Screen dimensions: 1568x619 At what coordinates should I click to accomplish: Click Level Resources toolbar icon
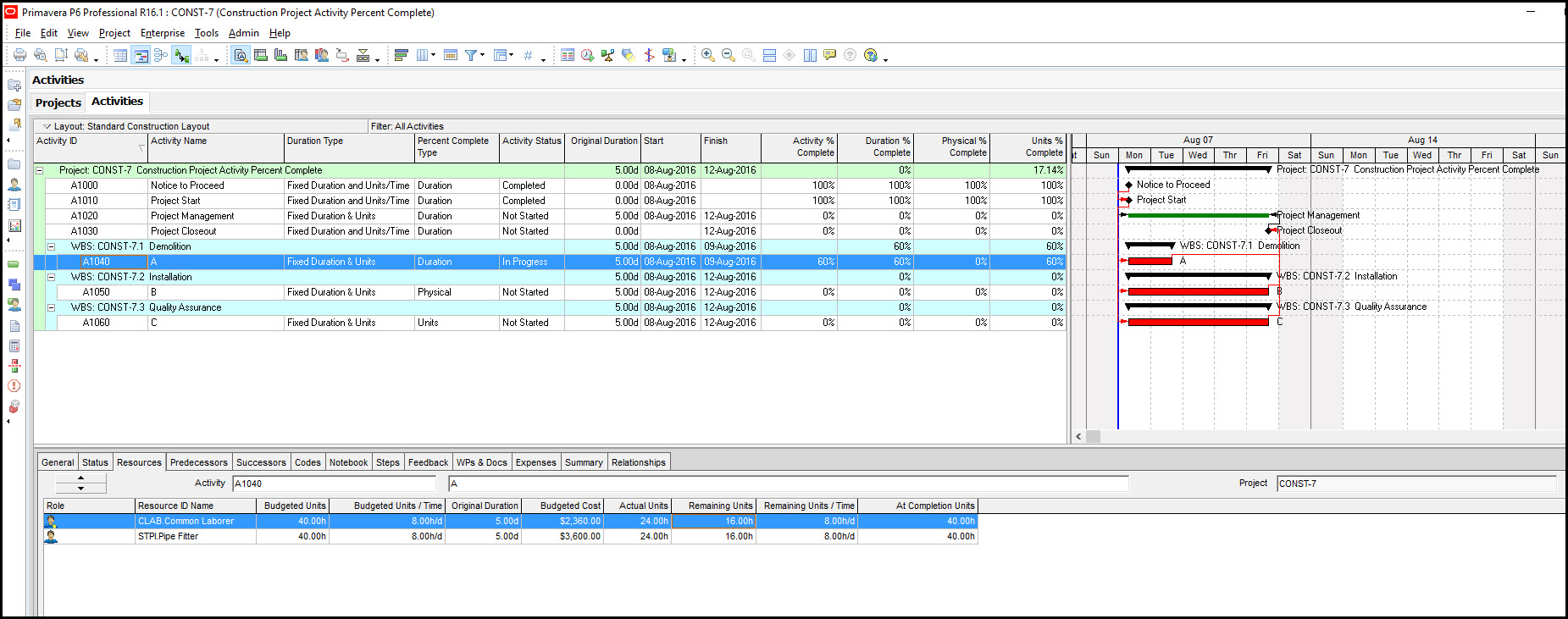tap(608, 55)
